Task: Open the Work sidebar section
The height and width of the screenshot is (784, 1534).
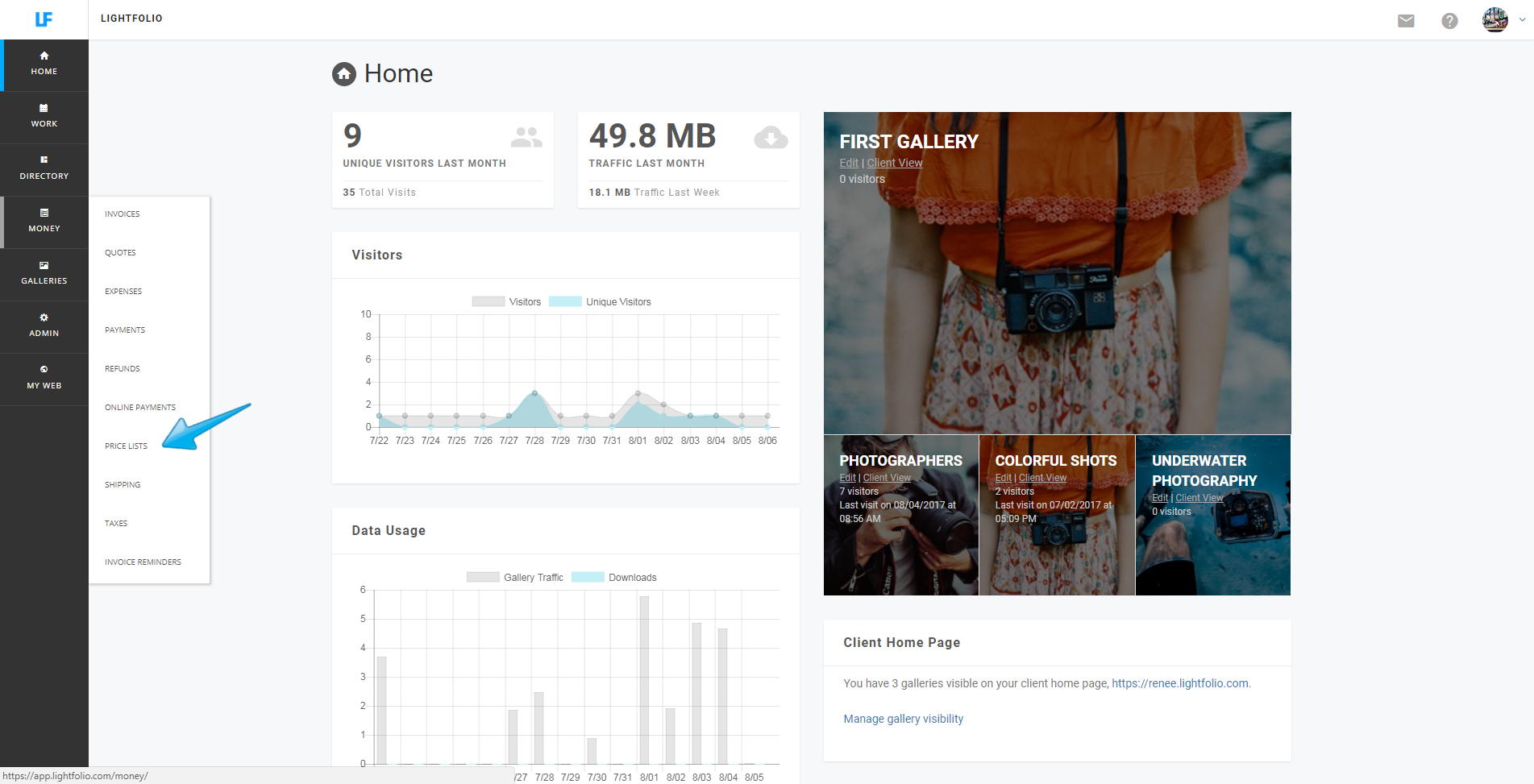Action: point(44,117)
